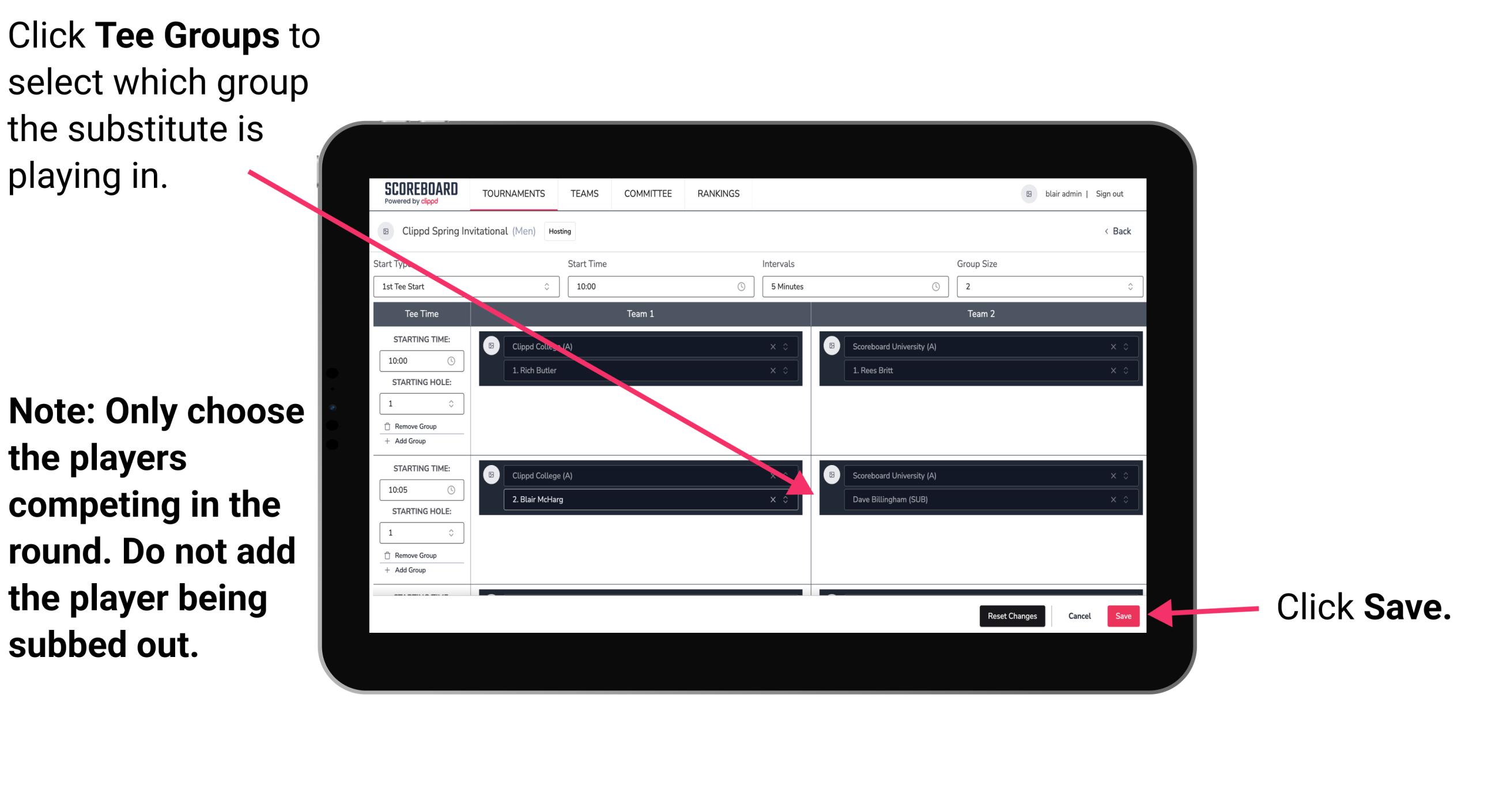Click Save to confirm tee group changes

tap(1123, 615)
